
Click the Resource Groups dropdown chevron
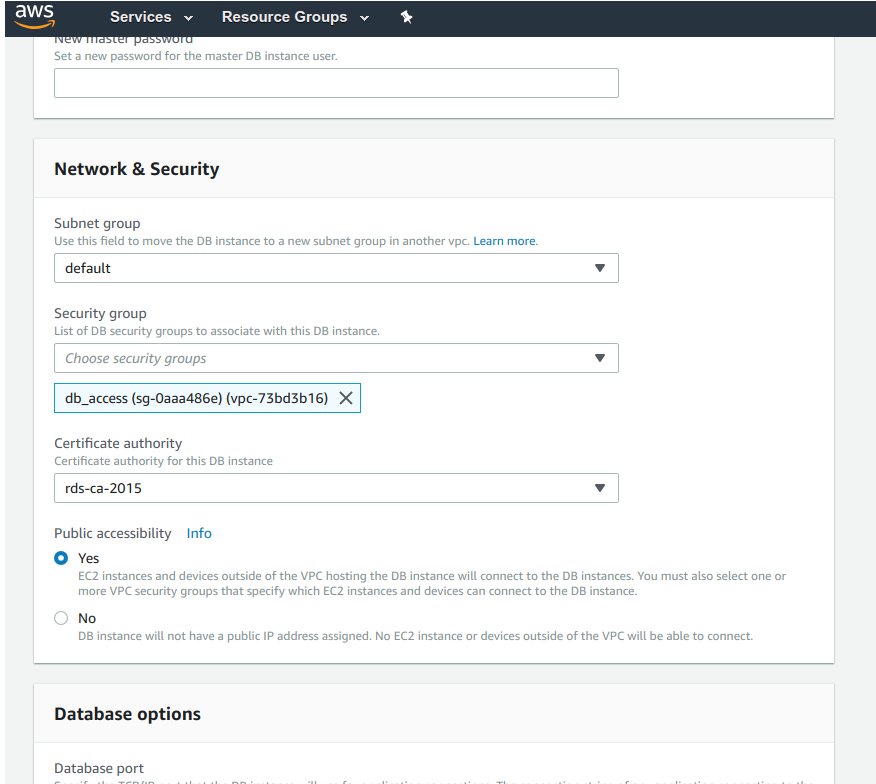click(364, 18)
